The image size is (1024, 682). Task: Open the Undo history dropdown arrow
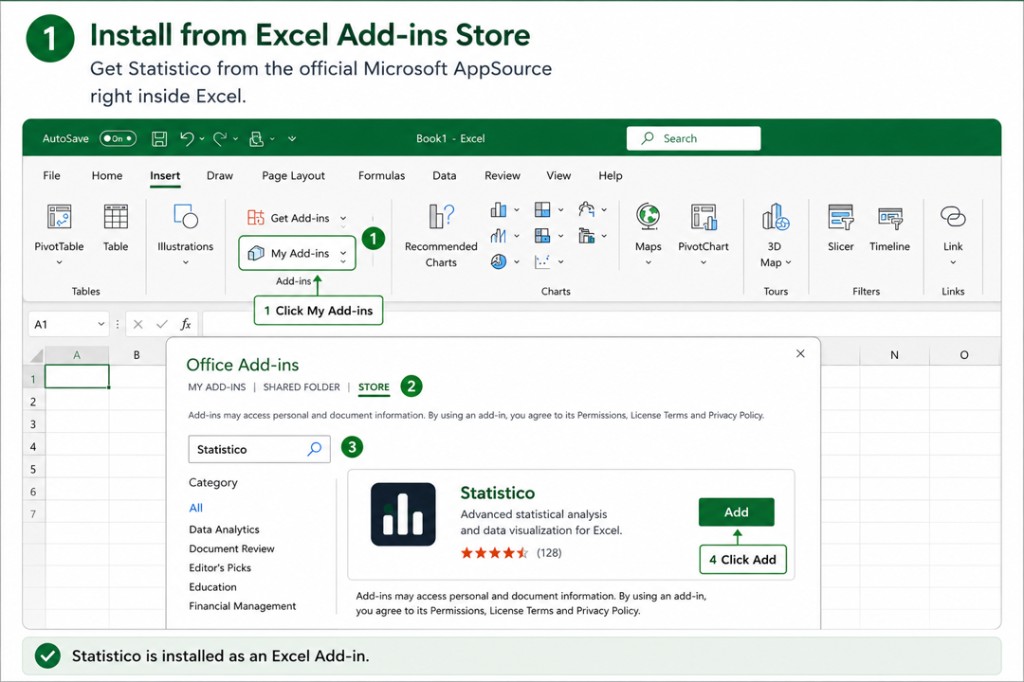click(202, 138)
